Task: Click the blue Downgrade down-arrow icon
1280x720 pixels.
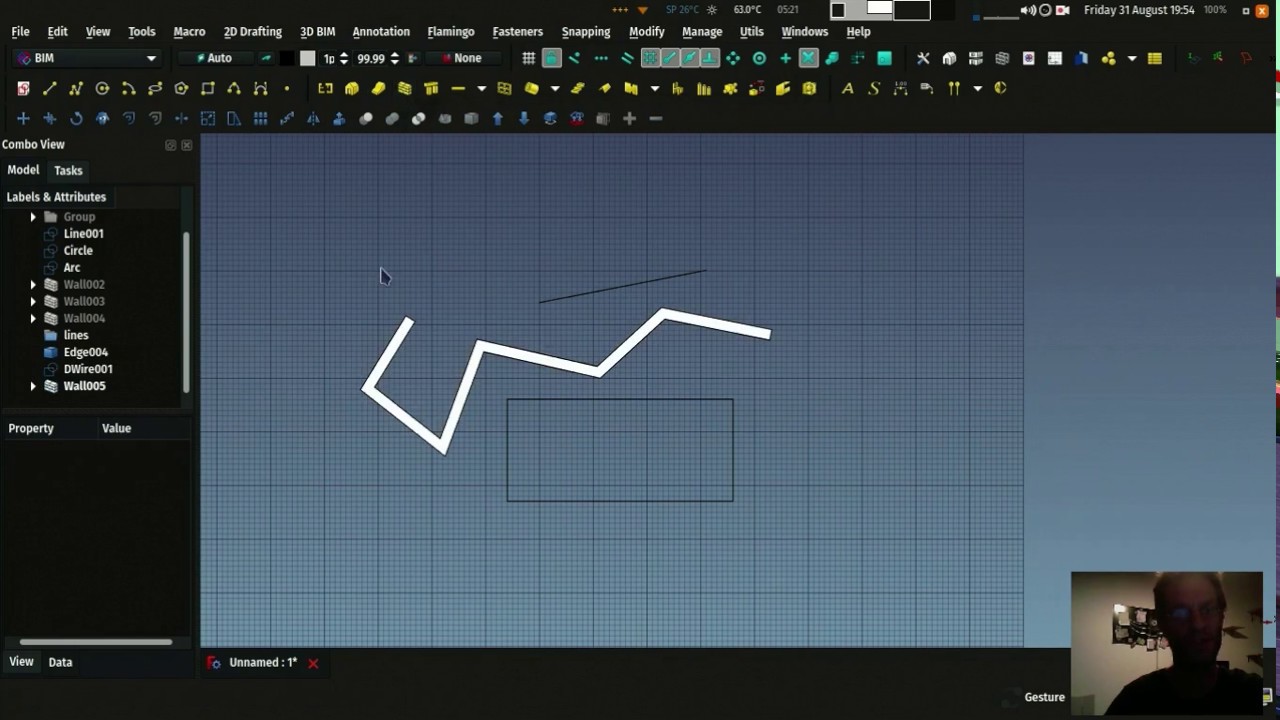Action: (x=524, y=119)
